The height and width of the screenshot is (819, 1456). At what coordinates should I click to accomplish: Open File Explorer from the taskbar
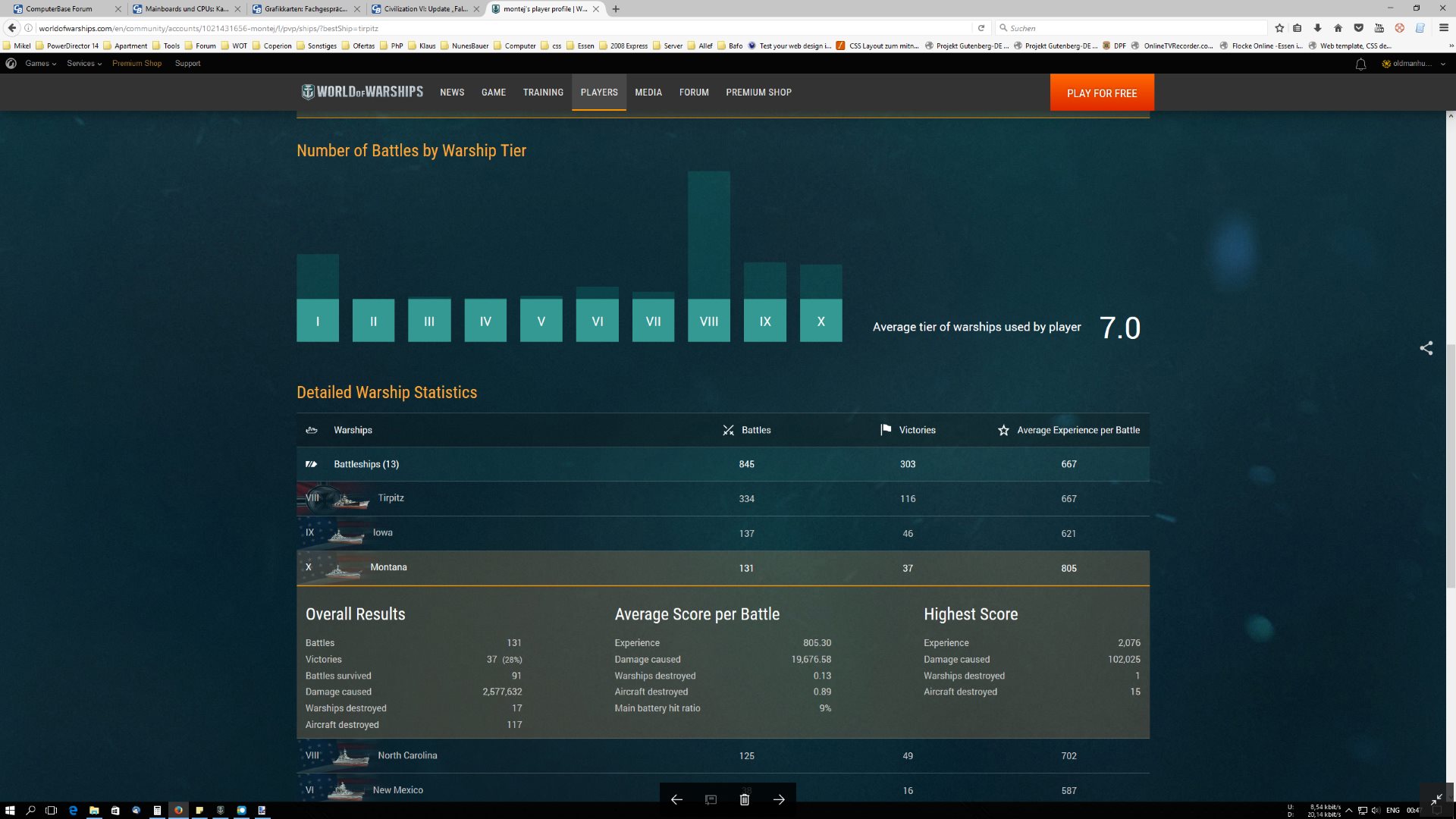tap(94, 810)
